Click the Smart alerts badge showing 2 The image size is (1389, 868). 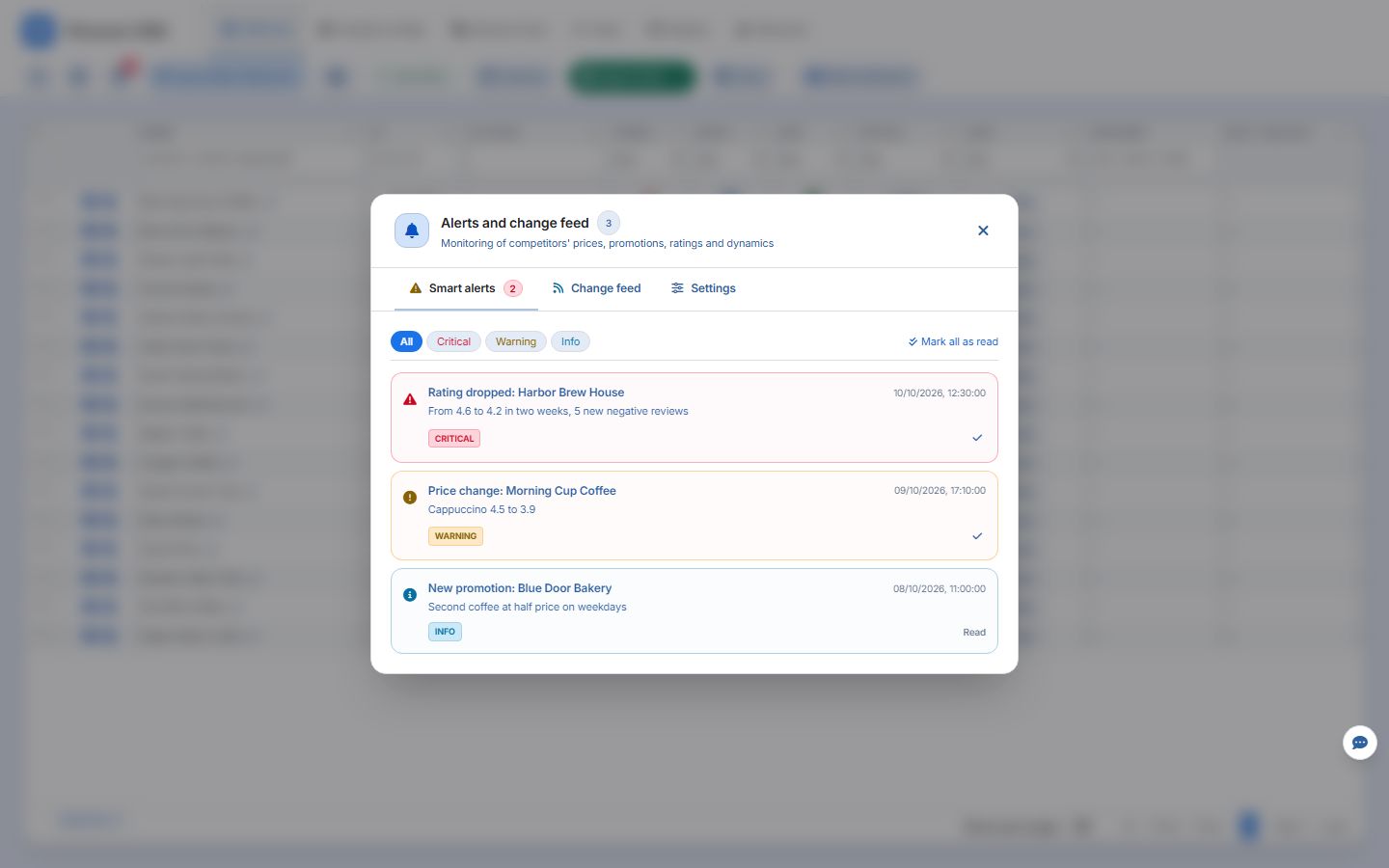coord(513,288)
